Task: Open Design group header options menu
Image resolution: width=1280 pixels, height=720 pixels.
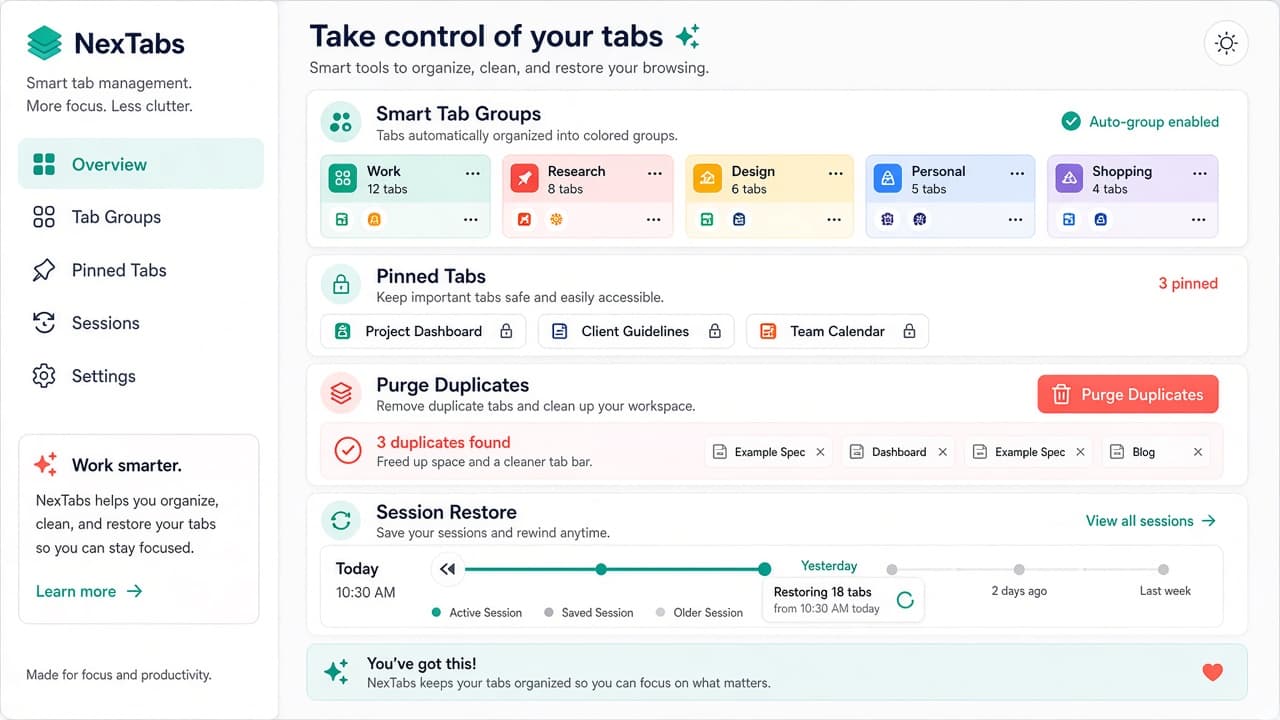Action: (835, 173)
